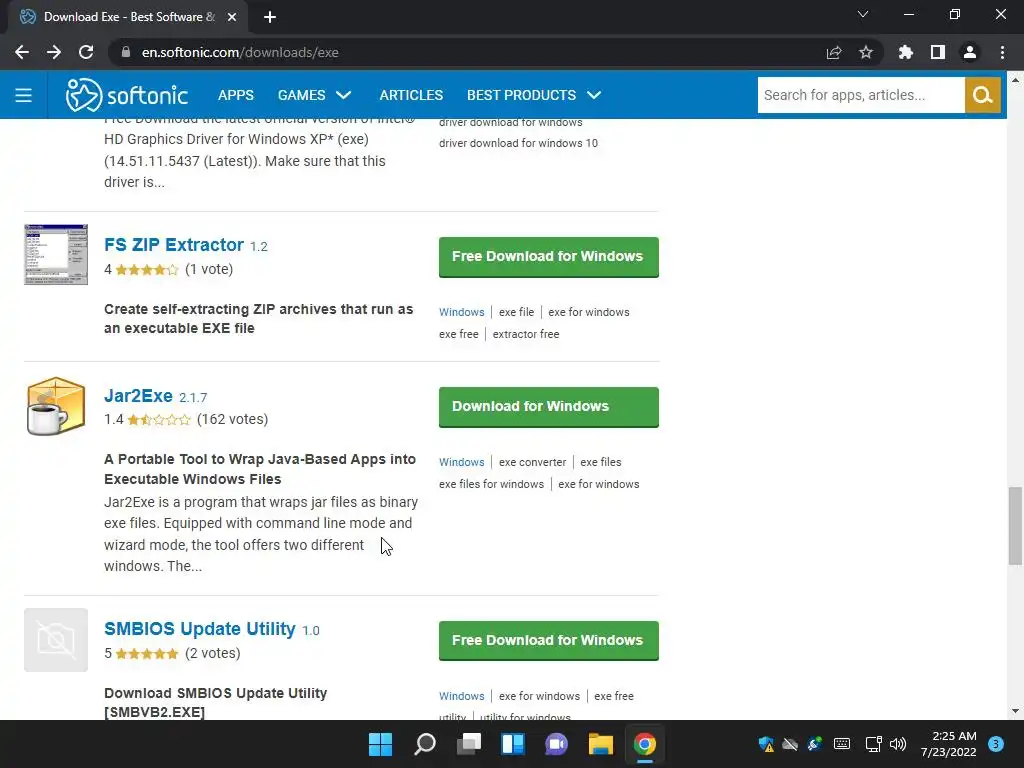Open the APPS menu item
Viewport: 1024px width, 768px height.
pos(236,95)
